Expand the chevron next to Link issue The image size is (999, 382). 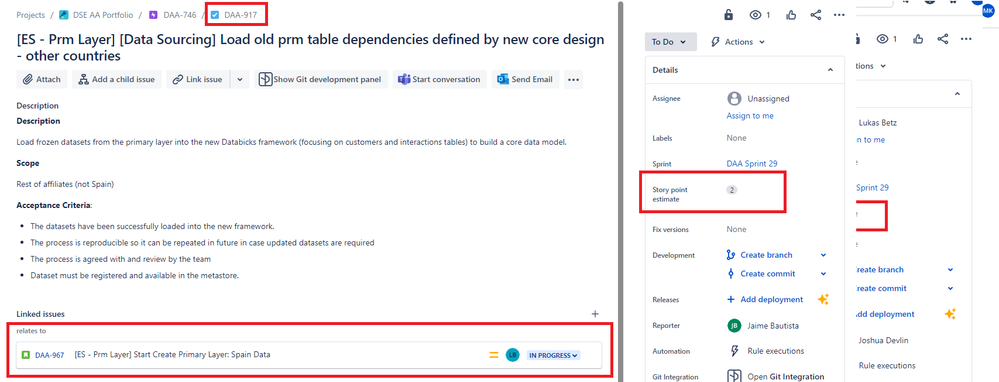pos(240,80)
